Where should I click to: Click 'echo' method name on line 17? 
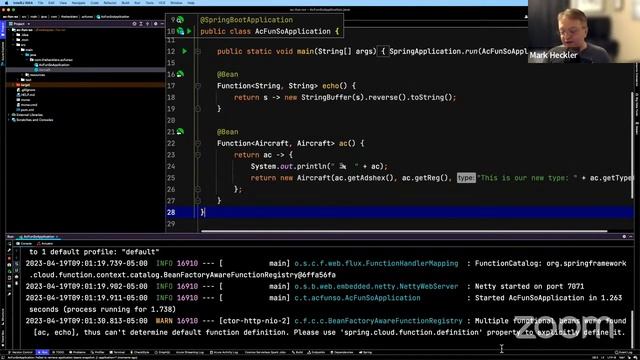click(331, 86)
